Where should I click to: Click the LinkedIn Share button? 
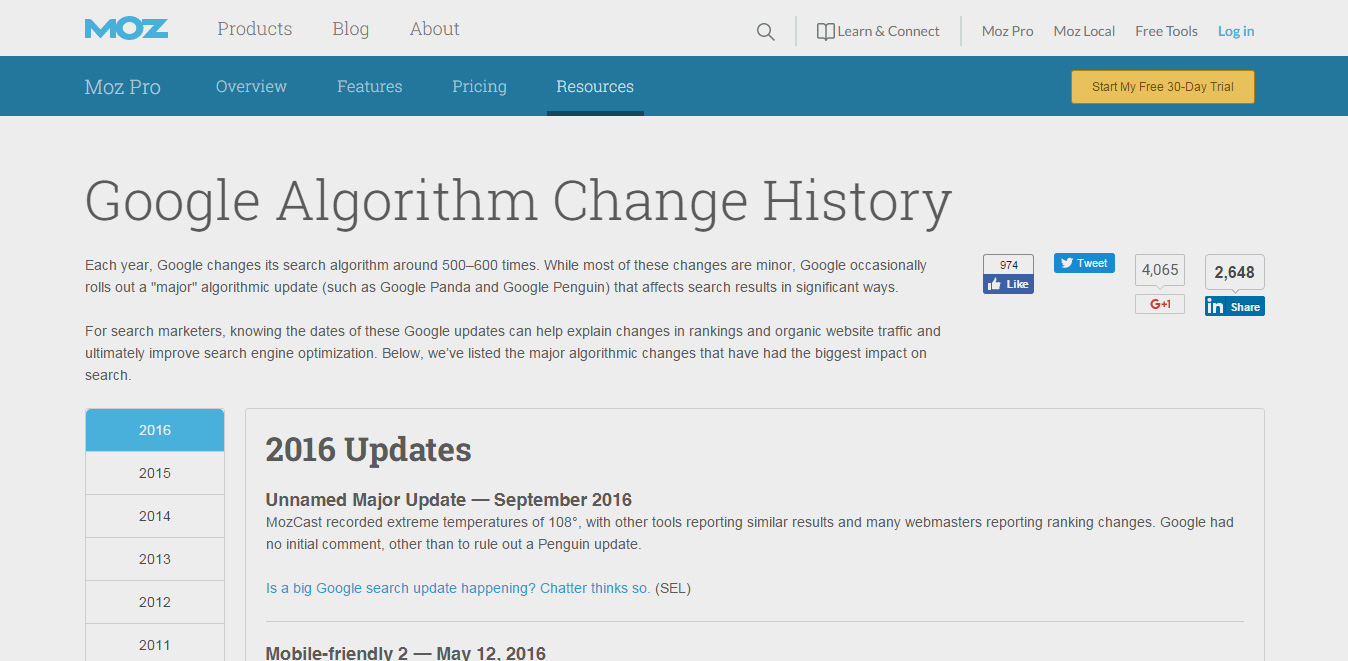[x=1235, y=306]
